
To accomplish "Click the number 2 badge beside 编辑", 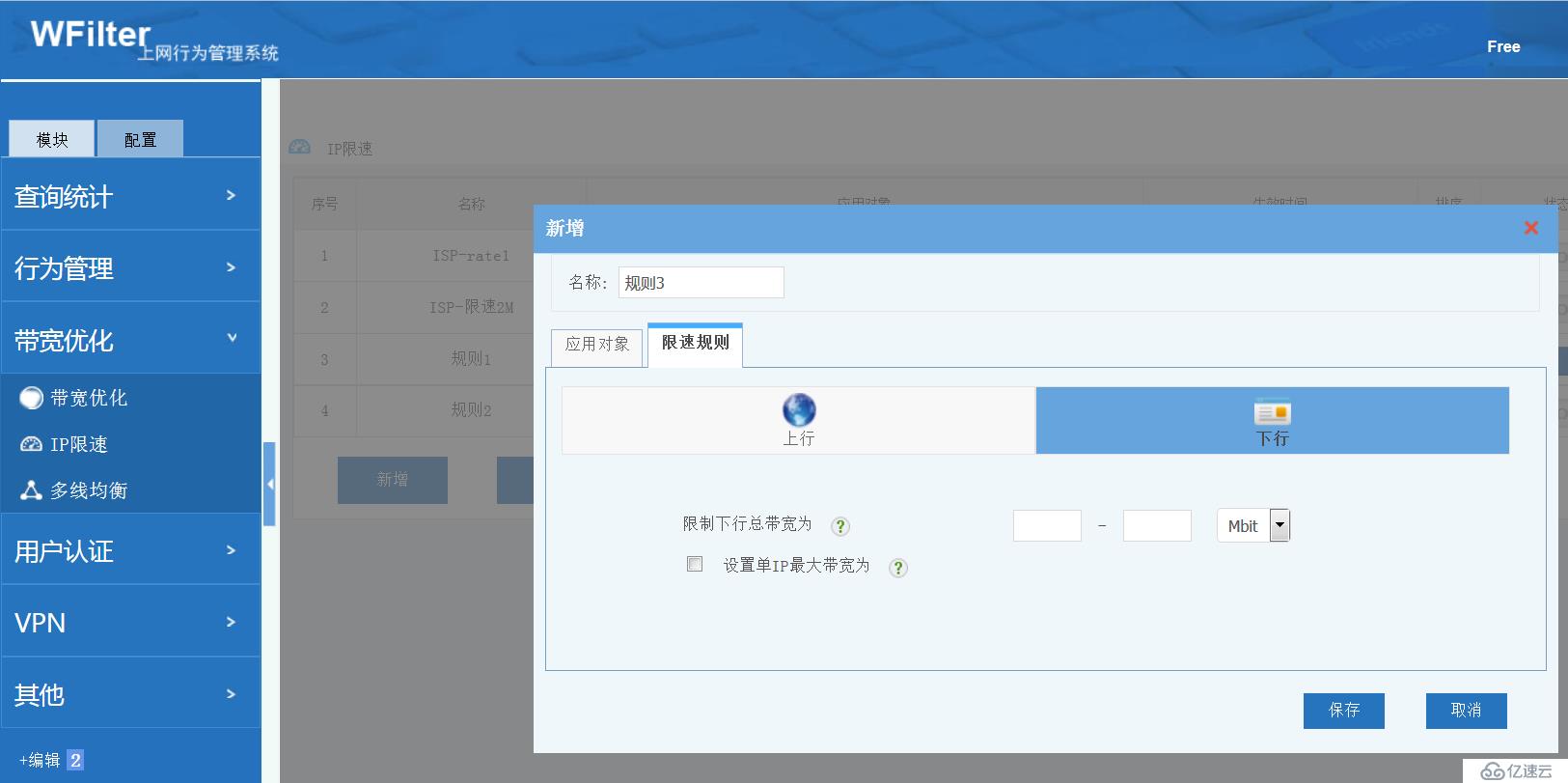I will tap(75, 760).
